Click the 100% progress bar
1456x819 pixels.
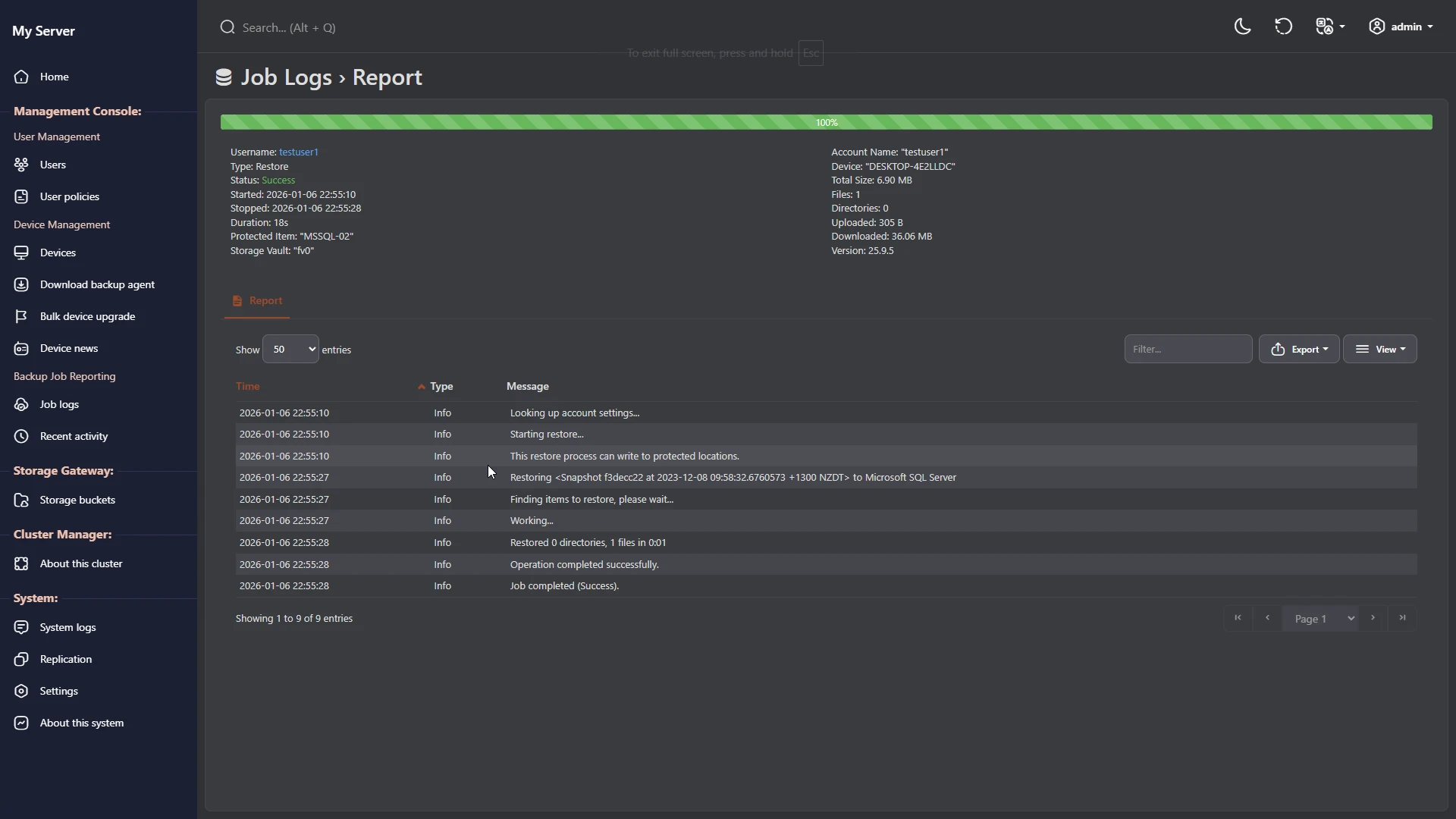[826, 122]
